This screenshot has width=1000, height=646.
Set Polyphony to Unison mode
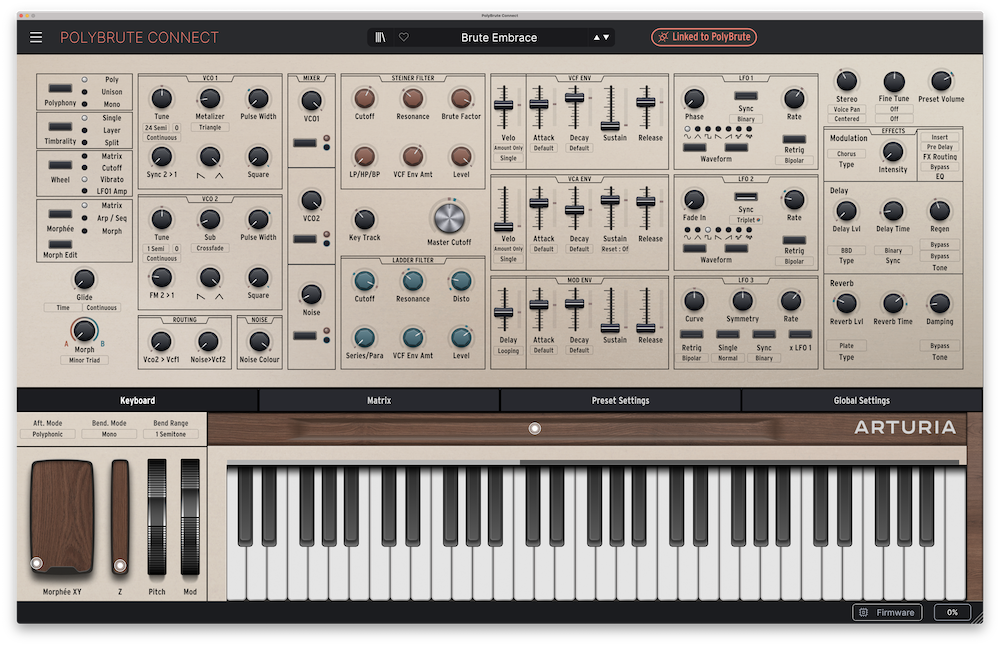[84, 92]
